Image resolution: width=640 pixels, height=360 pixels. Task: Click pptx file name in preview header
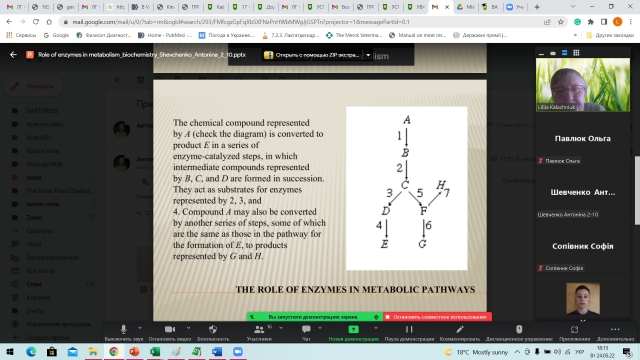pos(142,54)
